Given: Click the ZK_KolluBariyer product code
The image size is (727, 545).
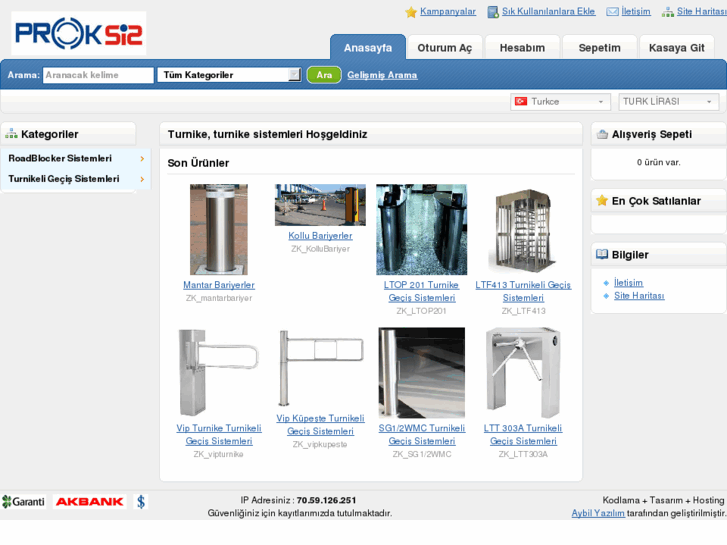Looking at the screenshot, I should pyautogui.click(x=320, y=249).
